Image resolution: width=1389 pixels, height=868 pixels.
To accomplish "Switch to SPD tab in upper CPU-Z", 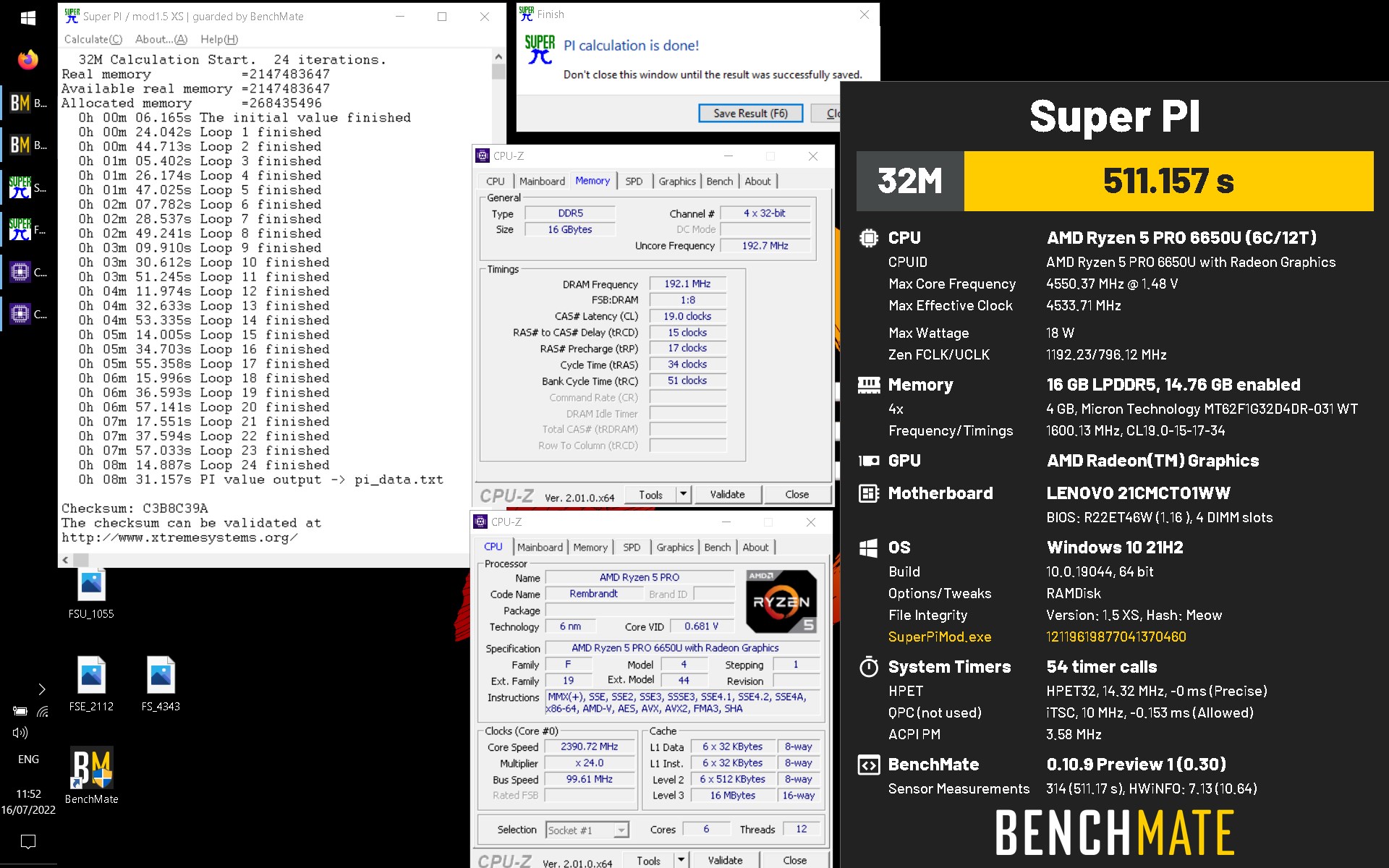I will click(634, 182).
